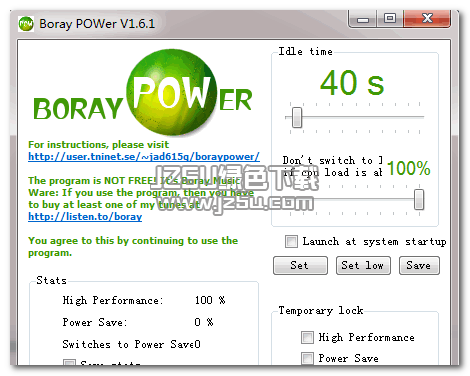Click the 100% cpu load value
The height and width of the screenshot is (376, 470).
click(x=409, y=168)
